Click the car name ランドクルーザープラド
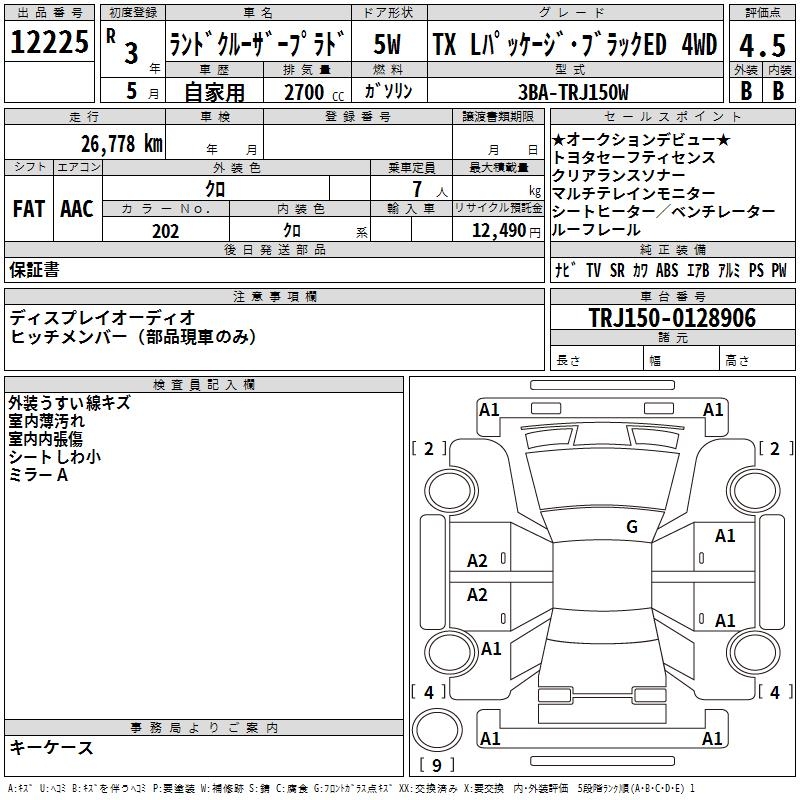800x800 pixels. pos(257,43)
